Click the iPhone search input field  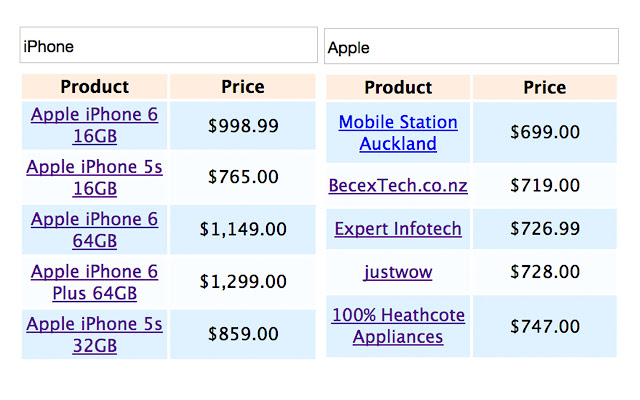(168, 46)
